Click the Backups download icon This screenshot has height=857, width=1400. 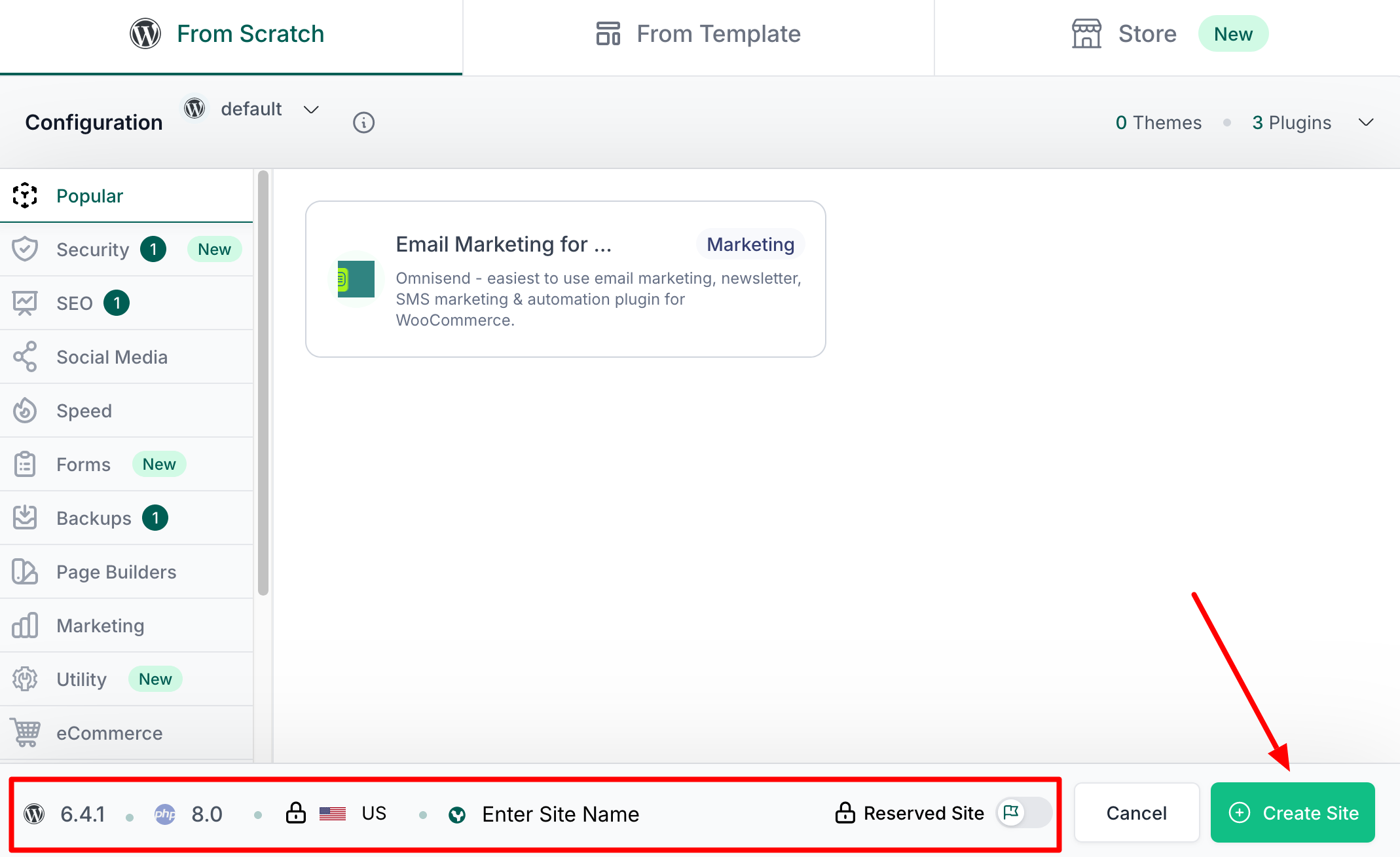25,518
